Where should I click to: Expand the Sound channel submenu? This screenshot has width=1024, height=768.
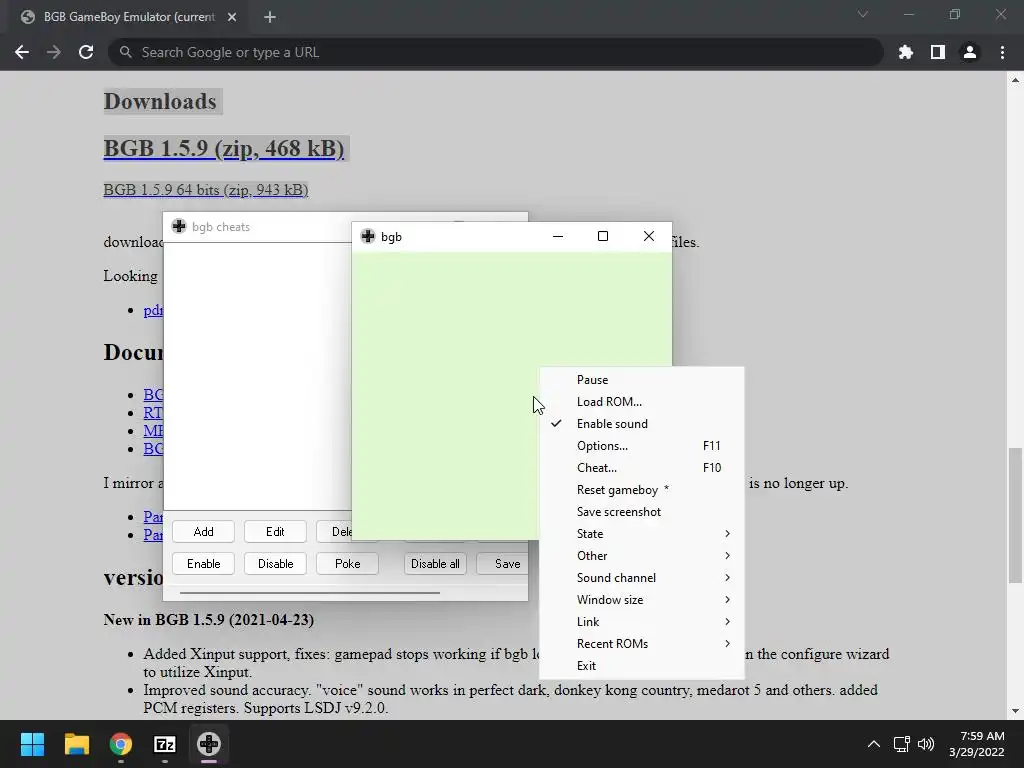[641, 578]
